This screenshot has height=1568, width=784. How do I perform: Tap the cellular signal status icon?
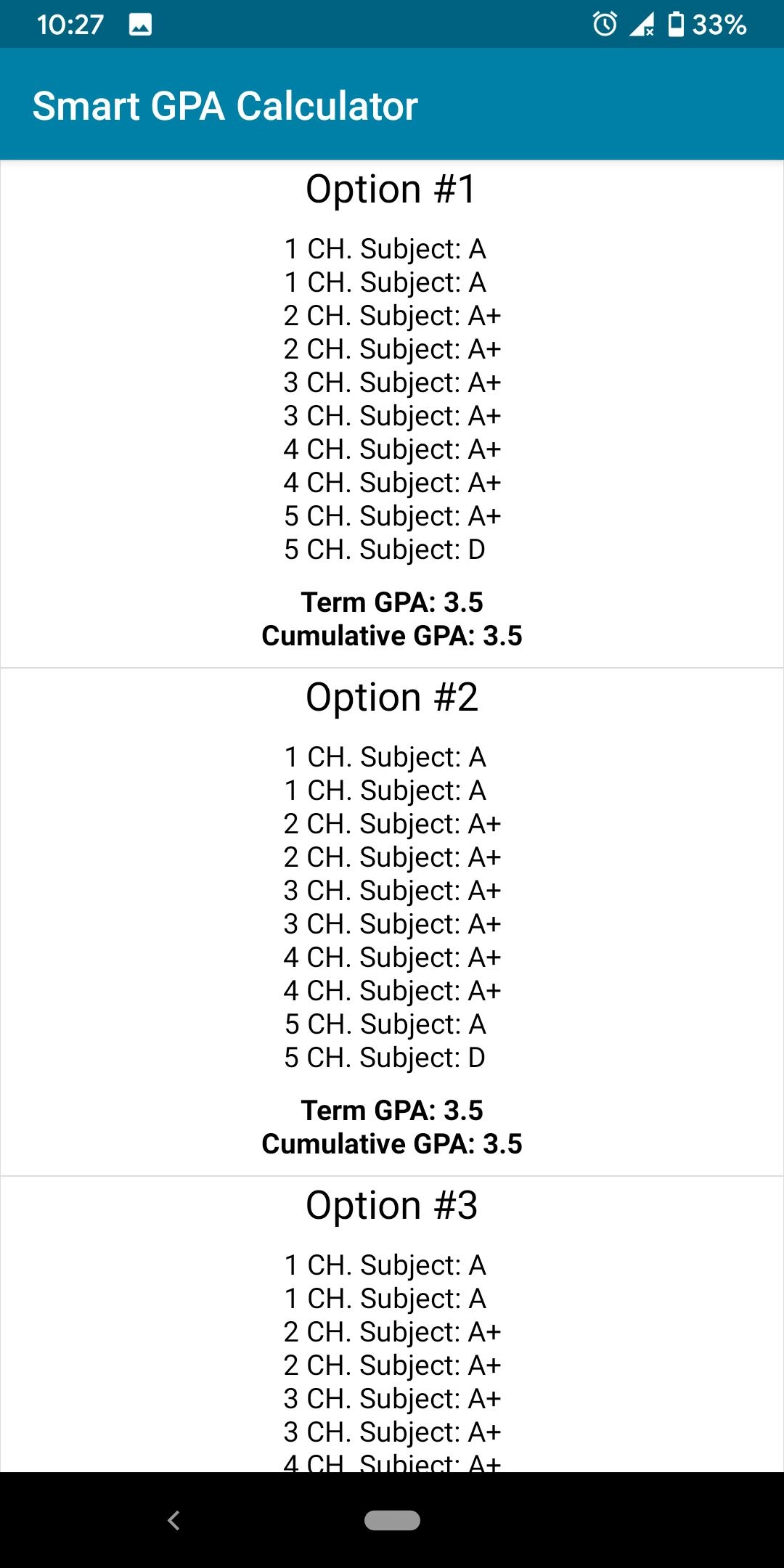tap(641, 25)
